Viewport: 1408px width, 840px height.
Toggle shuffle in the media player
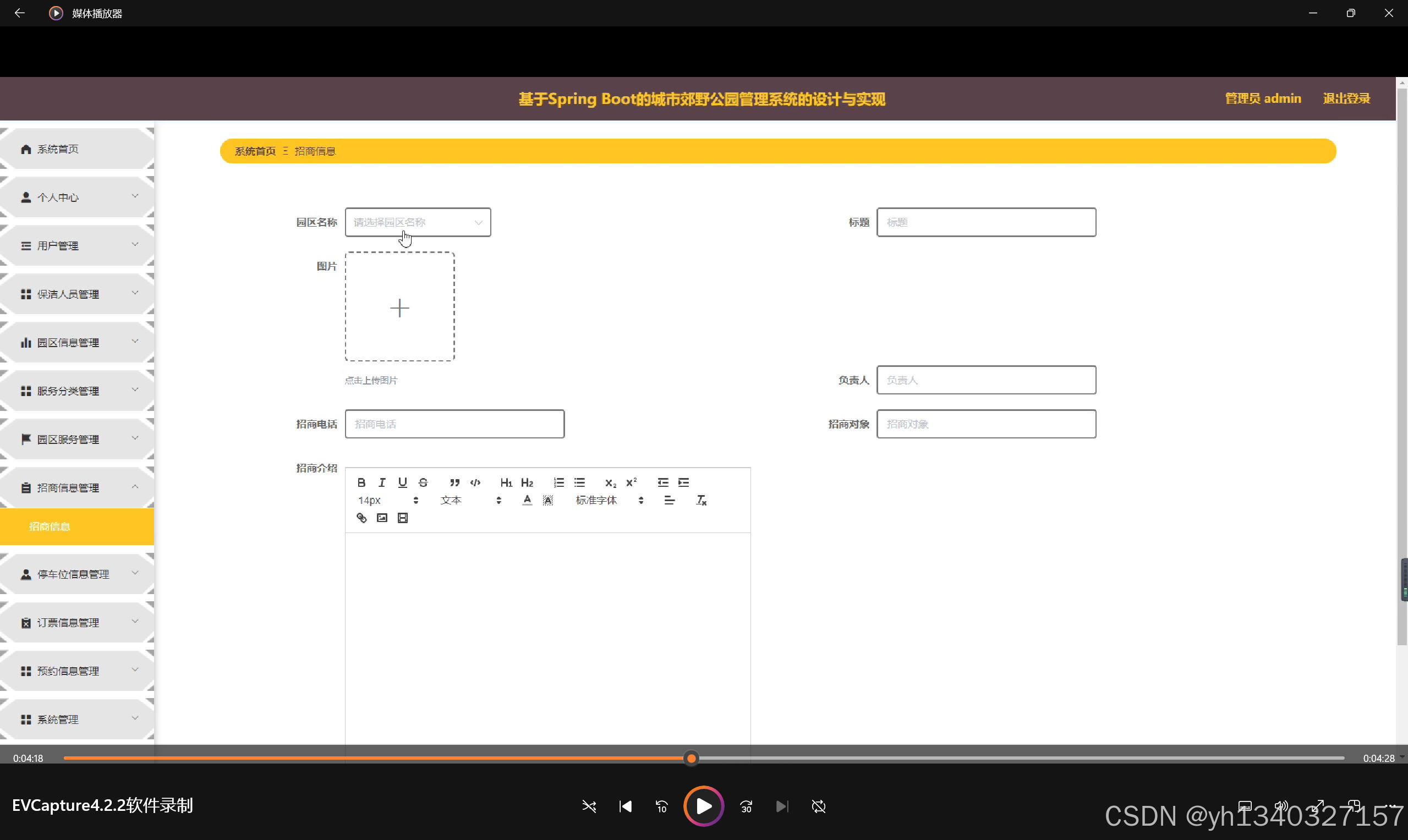click(x=589, y=806)
